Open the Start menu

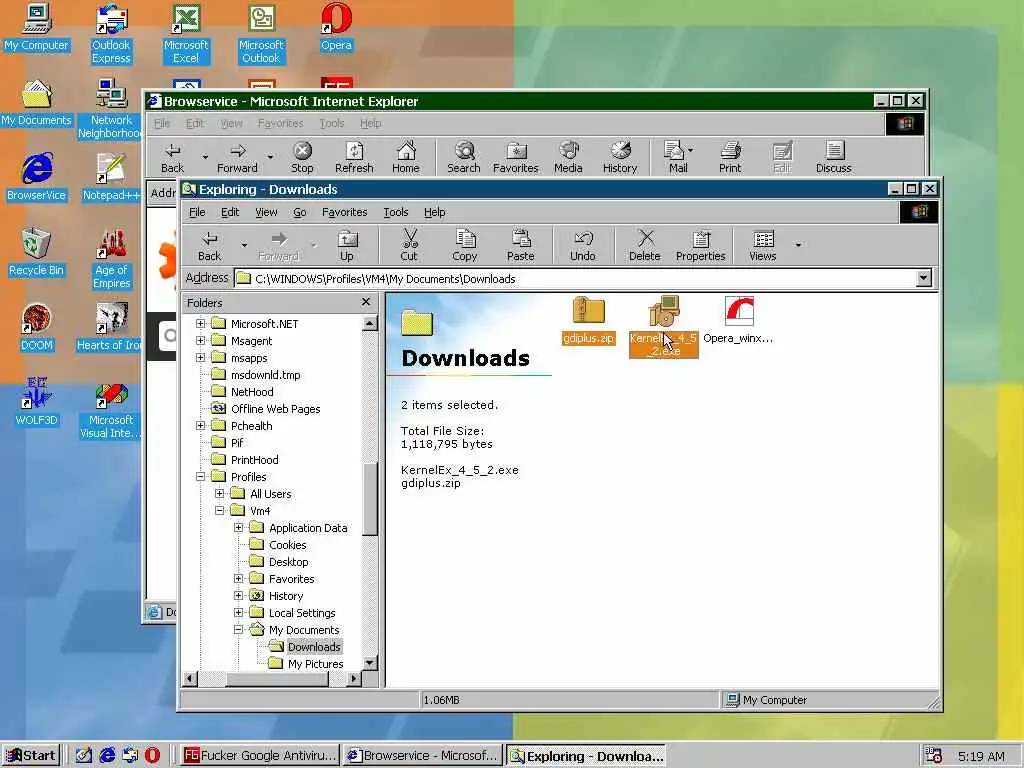click(31, 756)
